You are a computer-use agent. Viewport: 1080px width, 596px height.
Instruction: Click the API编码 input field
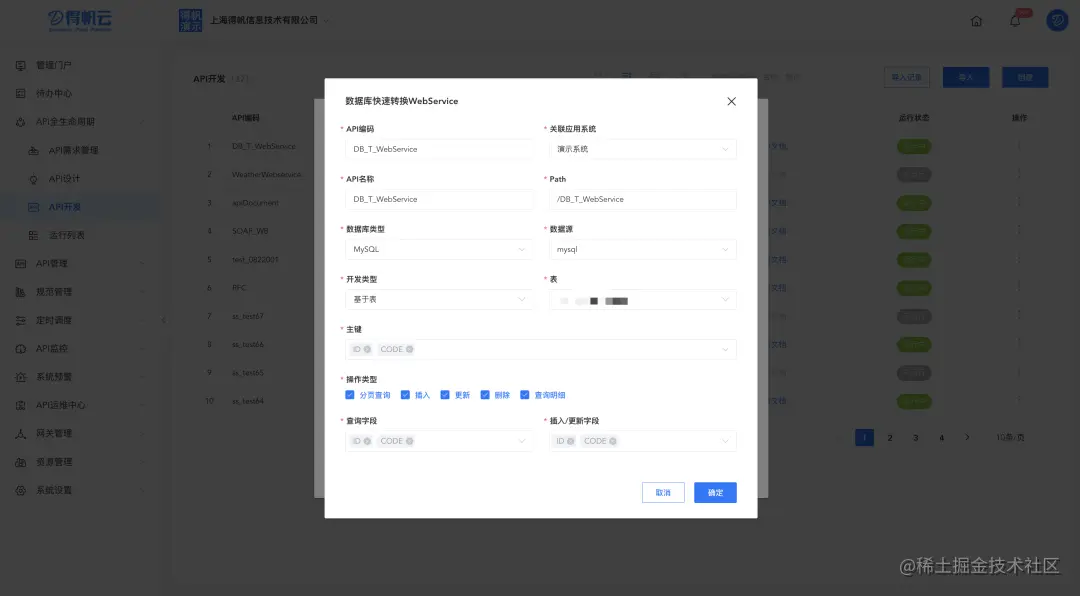[438, 148]
